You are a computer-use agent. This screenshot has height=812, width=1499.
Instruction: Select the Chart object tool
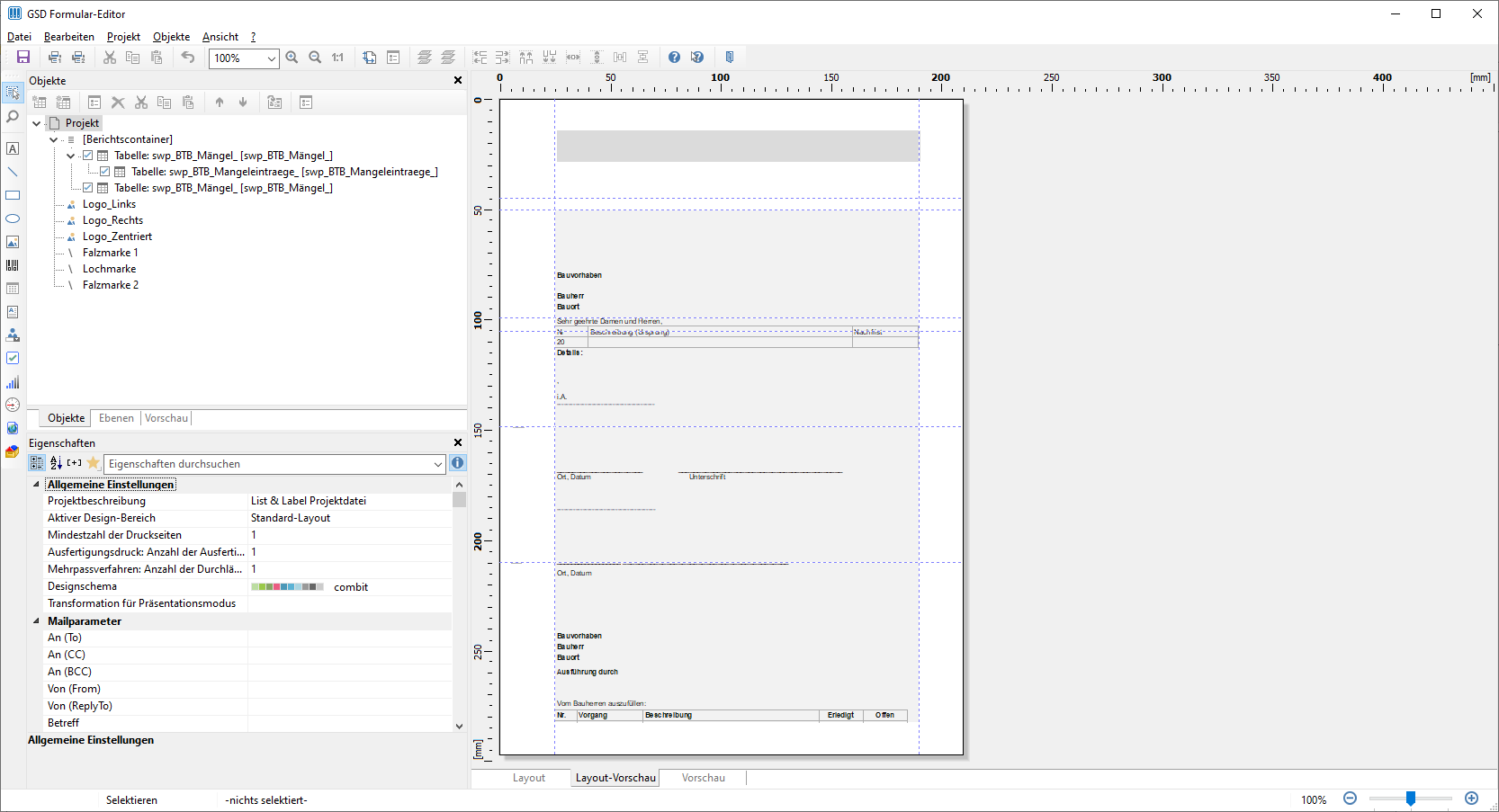click(x=13, y=382)
